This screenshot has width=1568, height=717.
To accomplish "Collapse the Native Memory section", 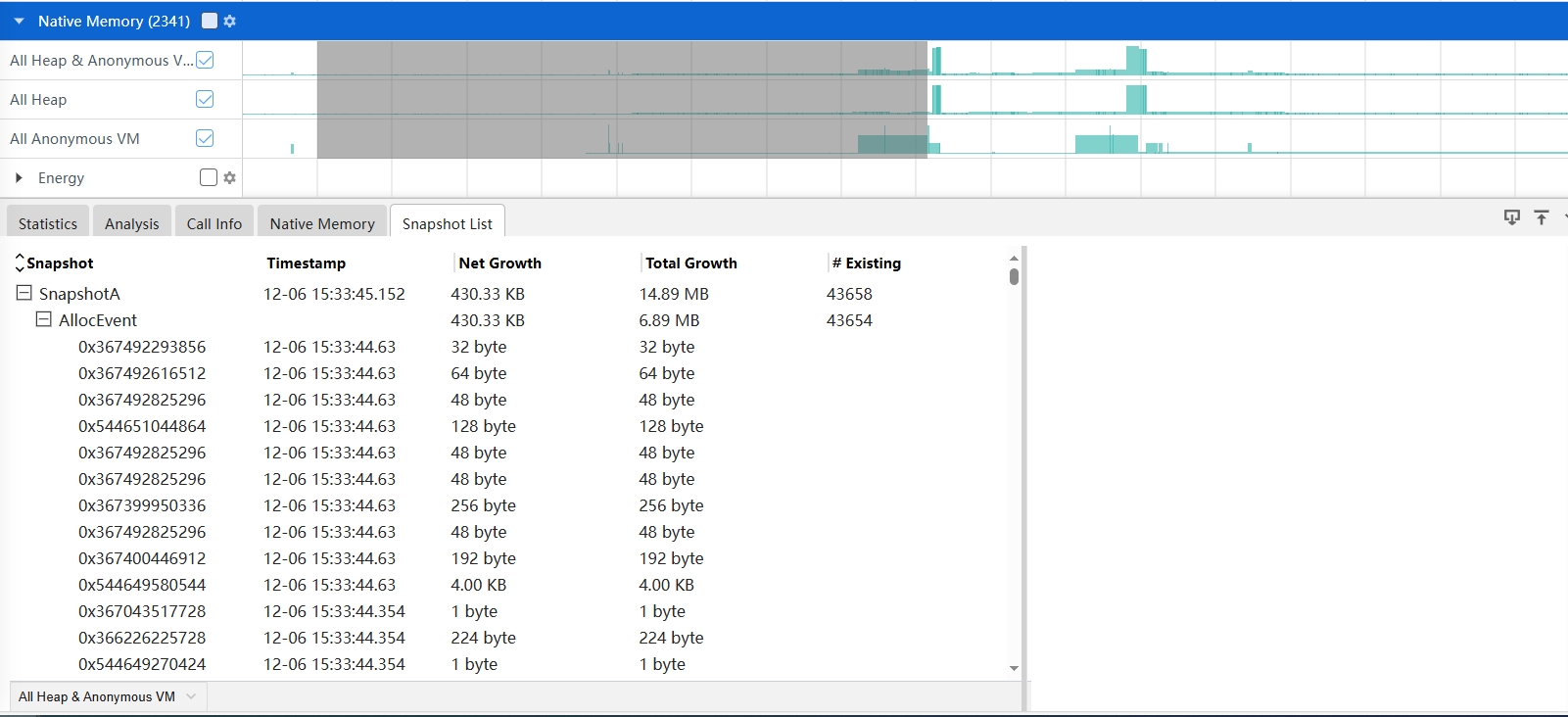I will (19, 21).
